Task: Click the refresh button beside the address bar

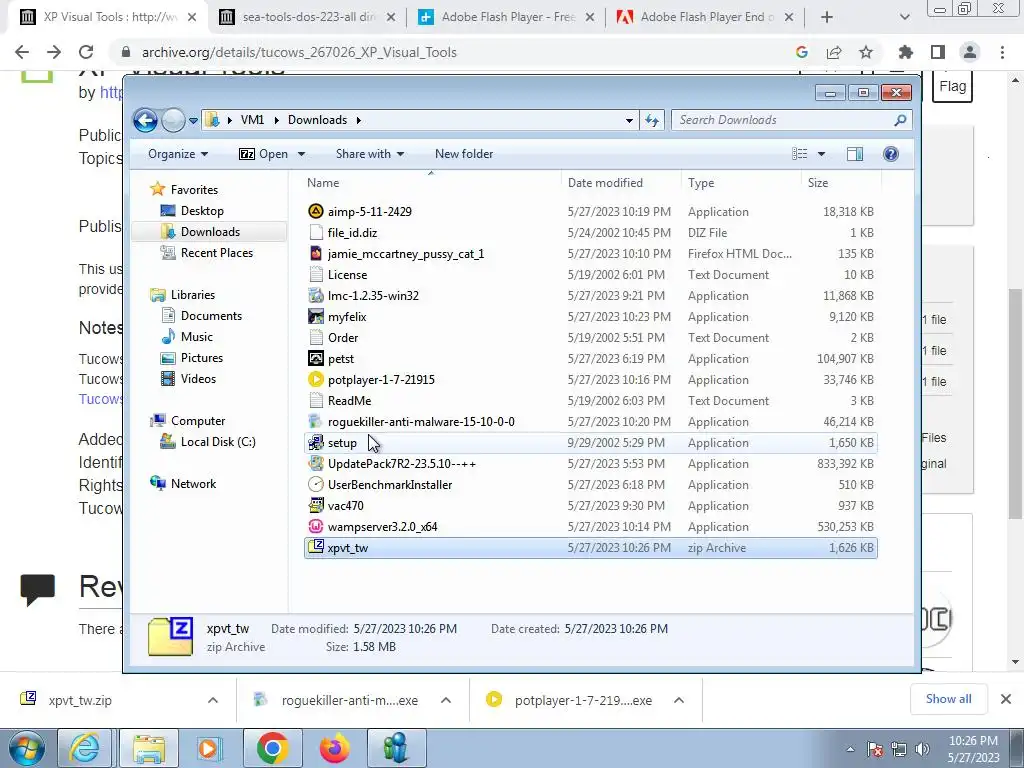Action: (652, 120)
